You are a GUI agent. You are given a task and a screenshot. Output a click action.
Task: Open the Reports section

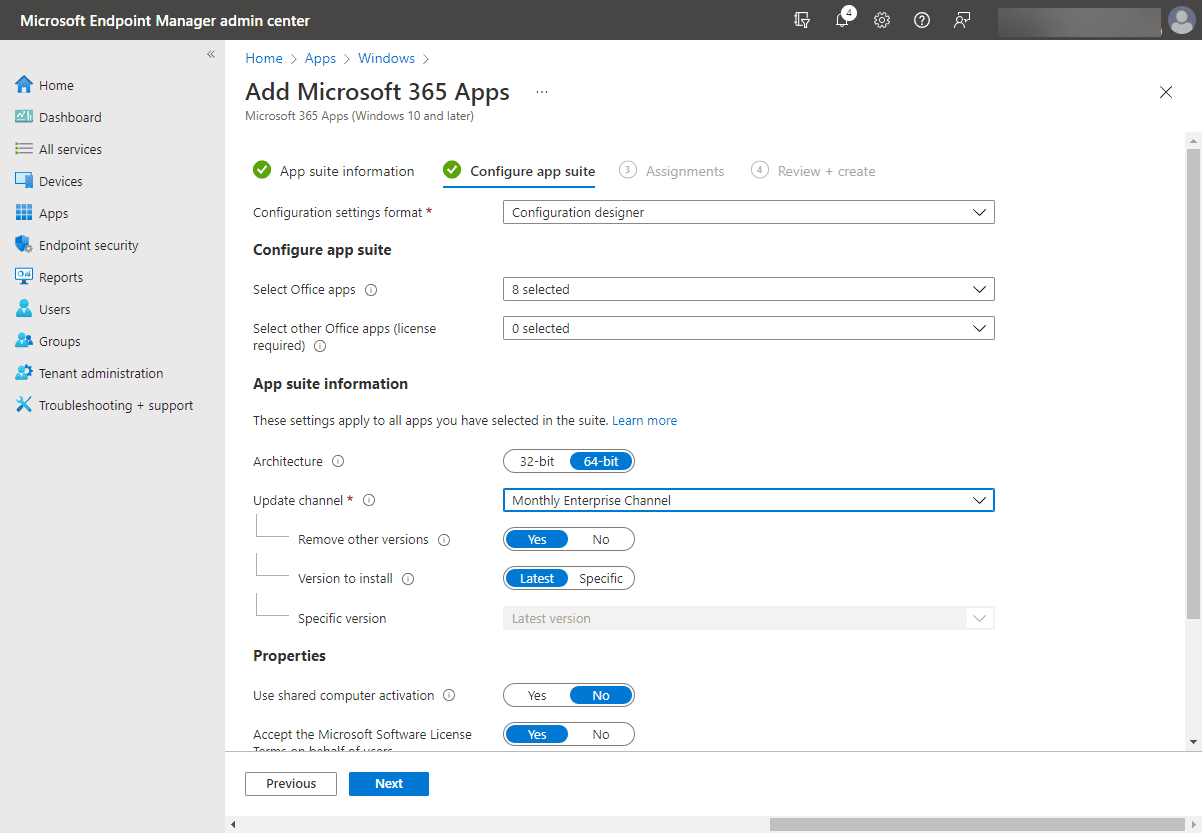click(x=60, y=276)
